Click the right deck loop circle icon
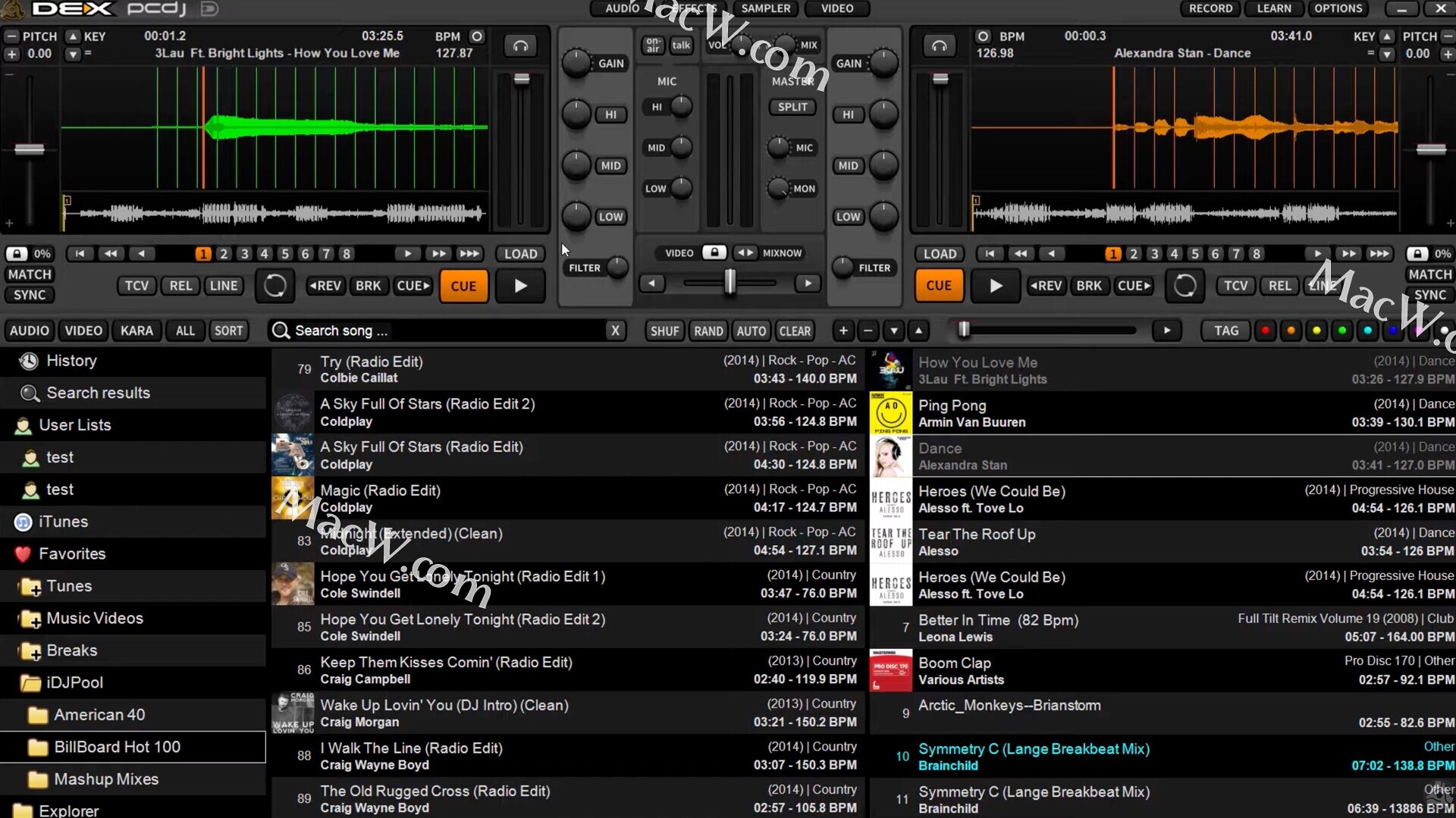 1185,286
